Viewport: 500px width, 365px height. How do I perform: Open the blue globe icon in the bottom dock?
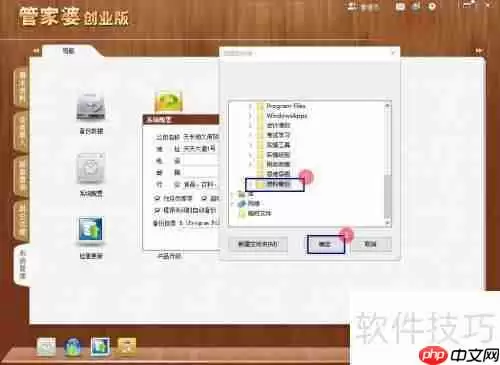(x=73, y=347)
